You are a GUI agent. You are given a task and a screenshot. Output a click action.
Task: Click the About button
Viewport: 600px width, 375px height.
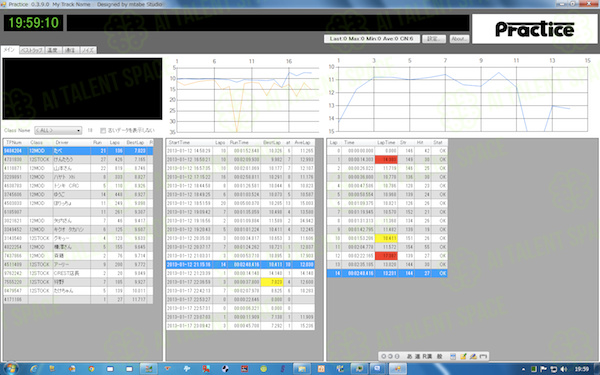pos(459,39)
